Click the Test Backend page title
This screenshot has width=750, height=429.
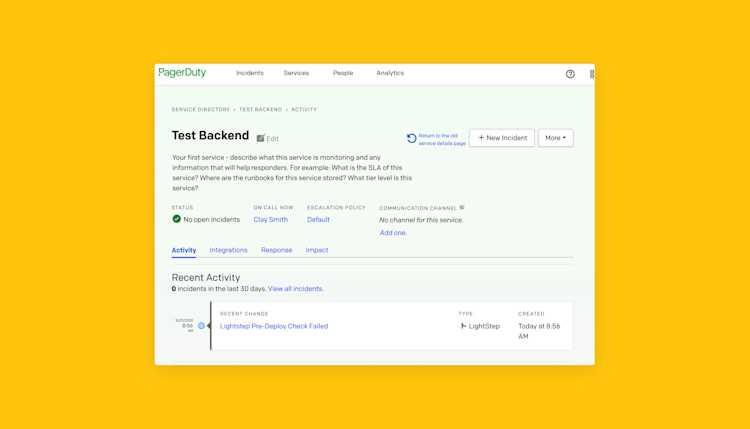click(x=210, y=135)
